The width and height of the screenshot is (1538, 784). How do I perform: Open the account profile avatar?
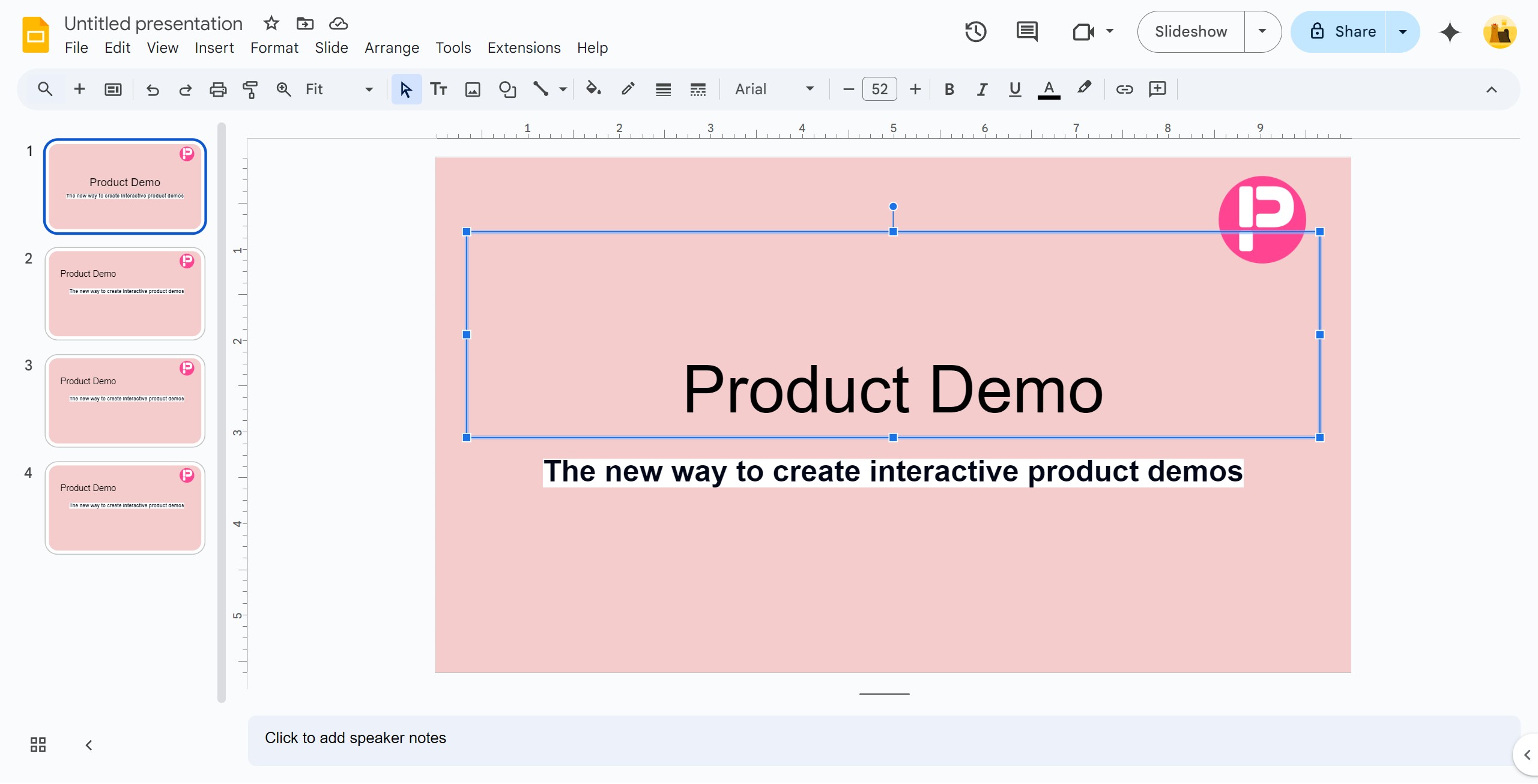1500,32
